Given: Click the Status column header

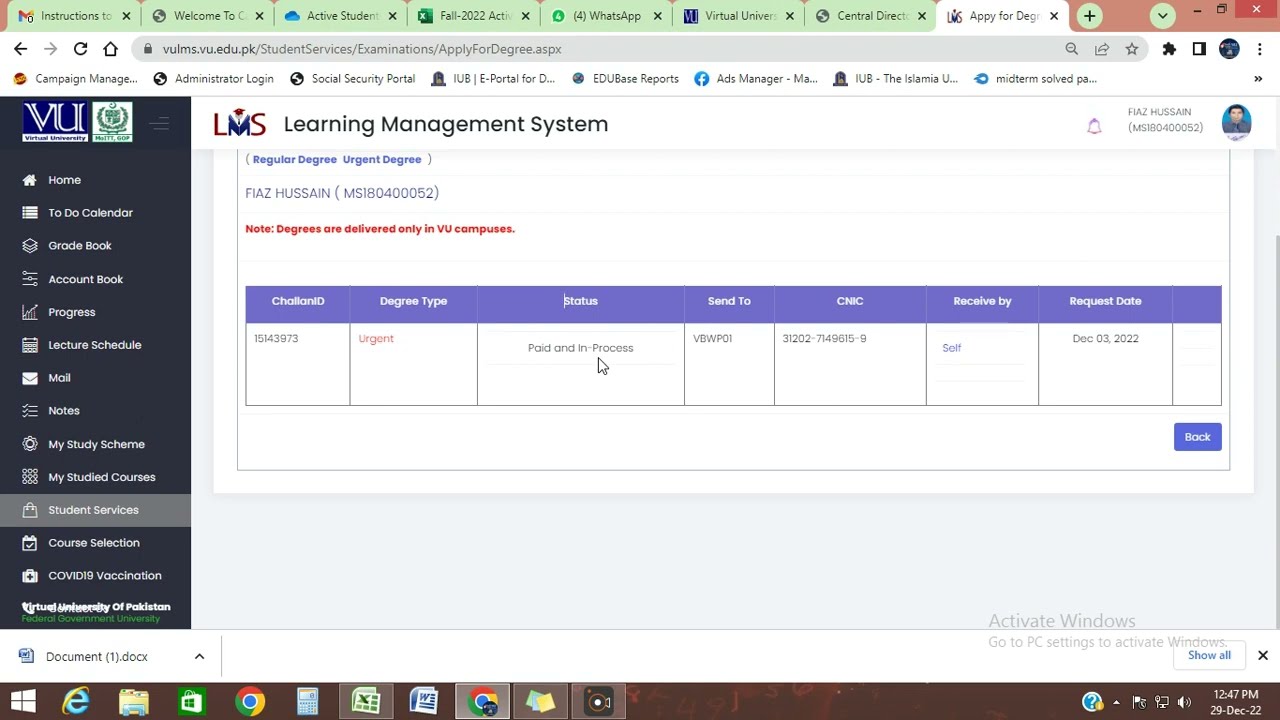Looking at the screenshot, I should point(581,301).
